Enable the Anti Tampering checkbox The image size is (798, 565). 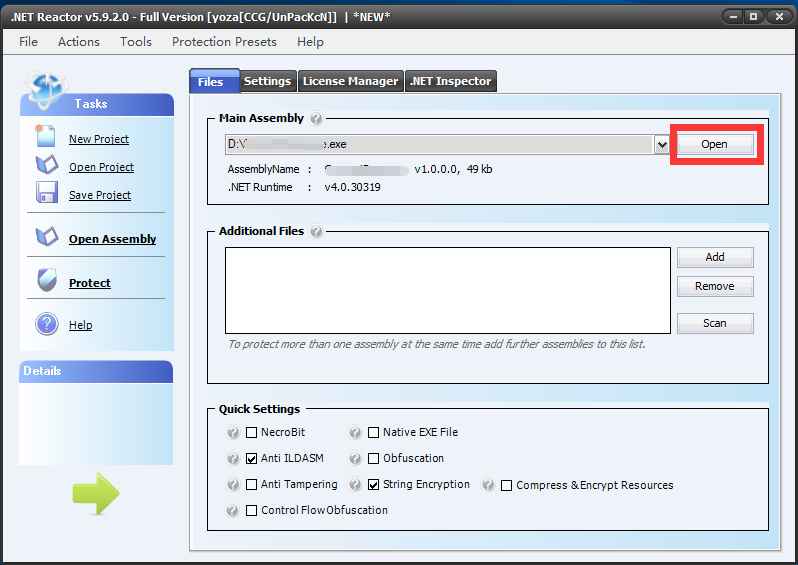[251, 485]
